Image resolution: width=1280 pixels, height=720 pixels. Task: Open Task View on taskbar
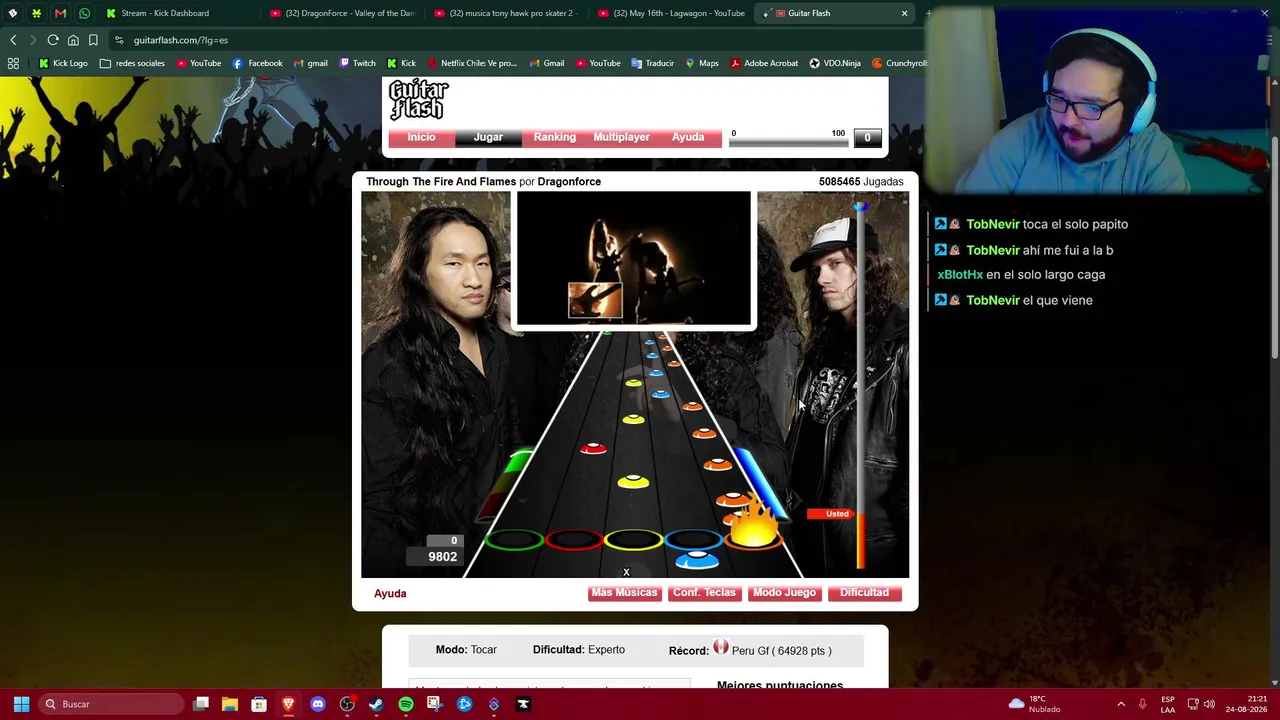[201, 704]
